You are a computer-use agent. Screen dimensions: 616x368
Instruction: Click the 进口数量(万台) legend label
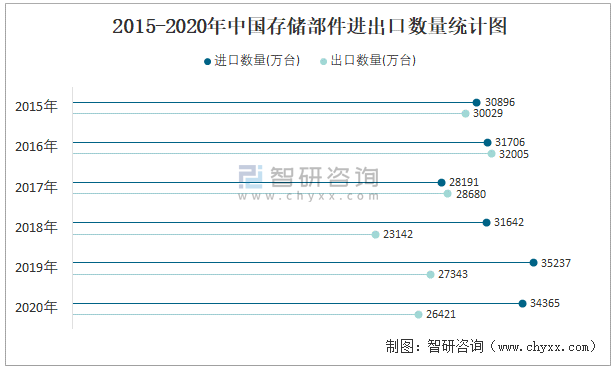point(257,60)
